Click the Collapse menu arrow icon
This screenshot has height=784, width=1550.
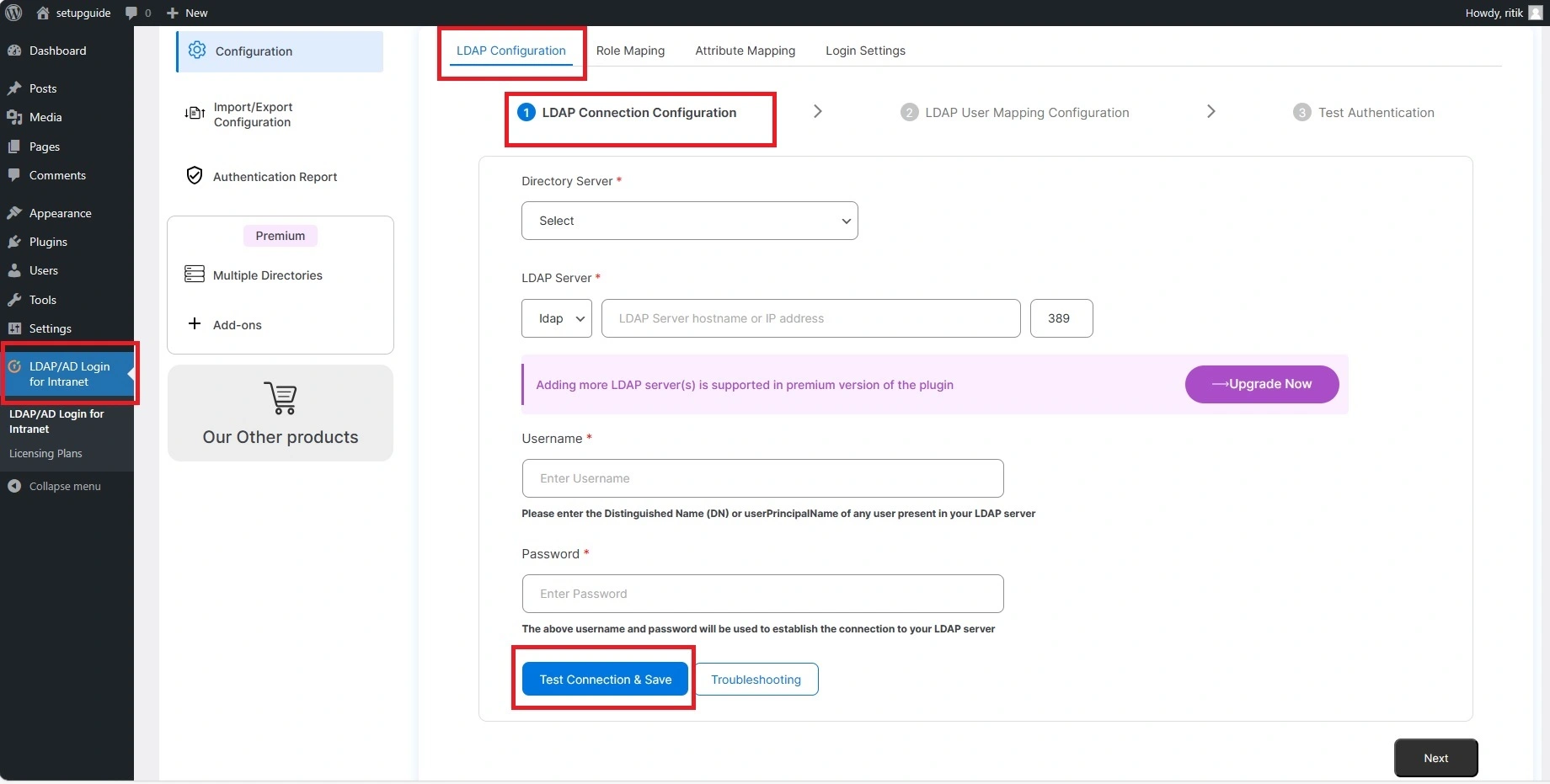point(14,486)
